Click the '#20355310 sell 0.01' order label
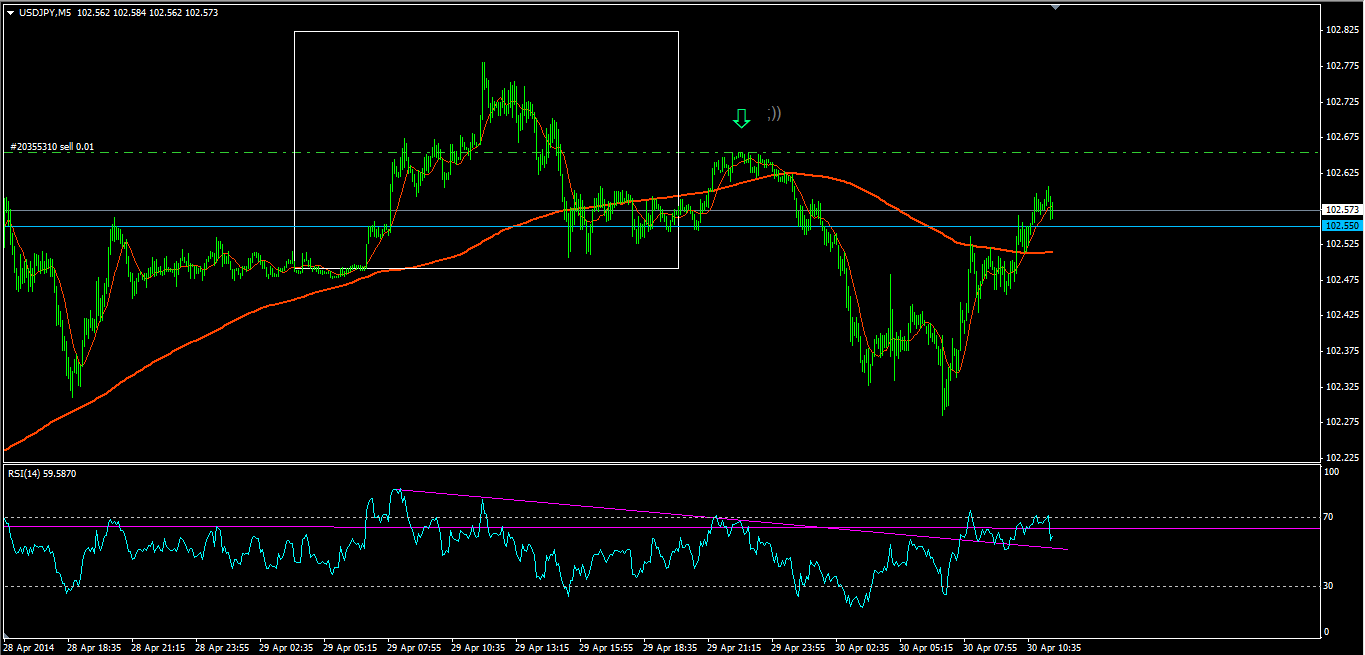The image size is (1365, 655). tap(52, 147)
